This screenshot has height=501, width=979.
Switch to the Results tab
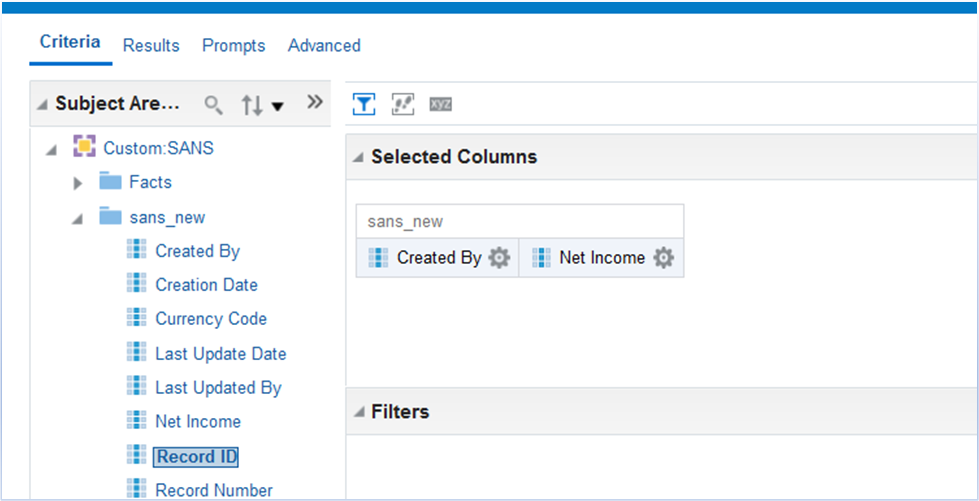[151, 46]
